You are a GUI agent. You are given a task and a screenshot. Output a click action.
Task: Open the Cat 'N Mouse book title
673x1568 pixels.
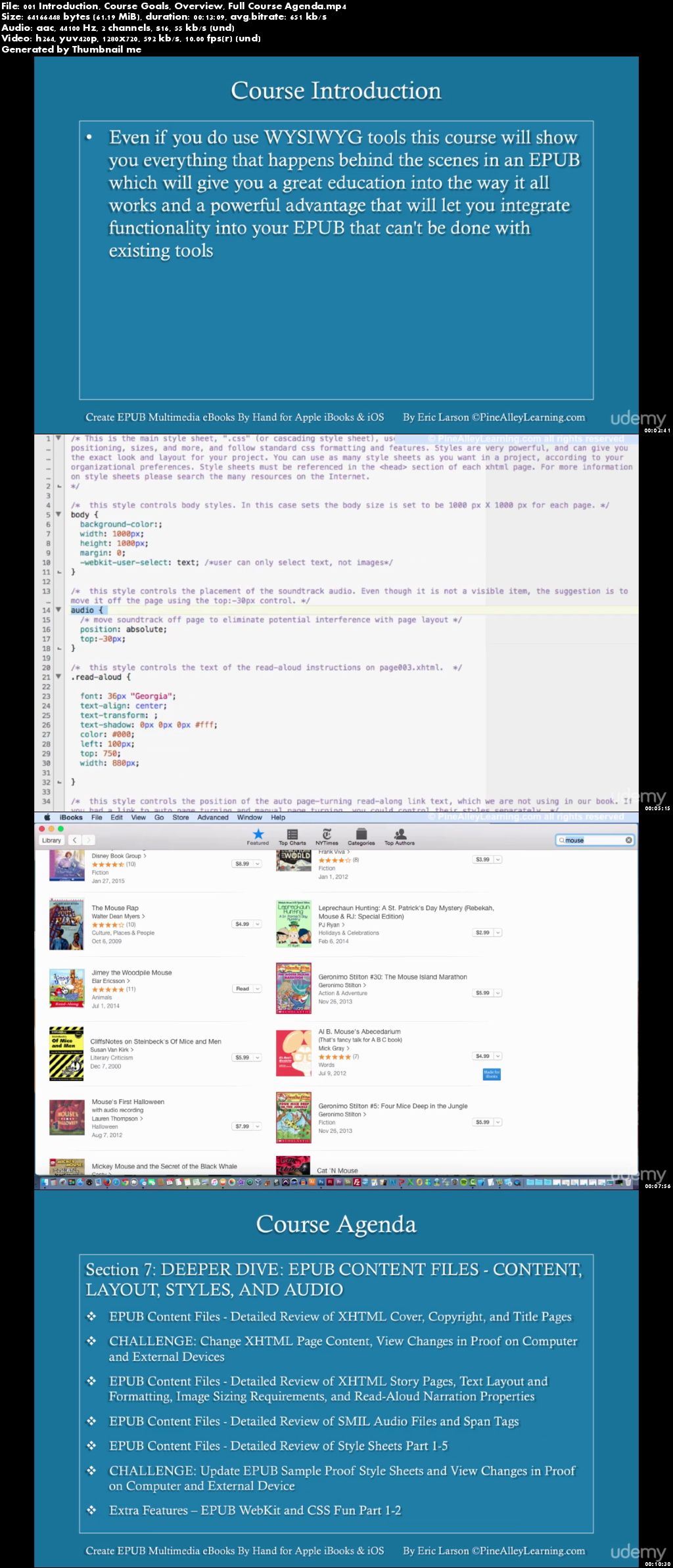pos(337,1170)
